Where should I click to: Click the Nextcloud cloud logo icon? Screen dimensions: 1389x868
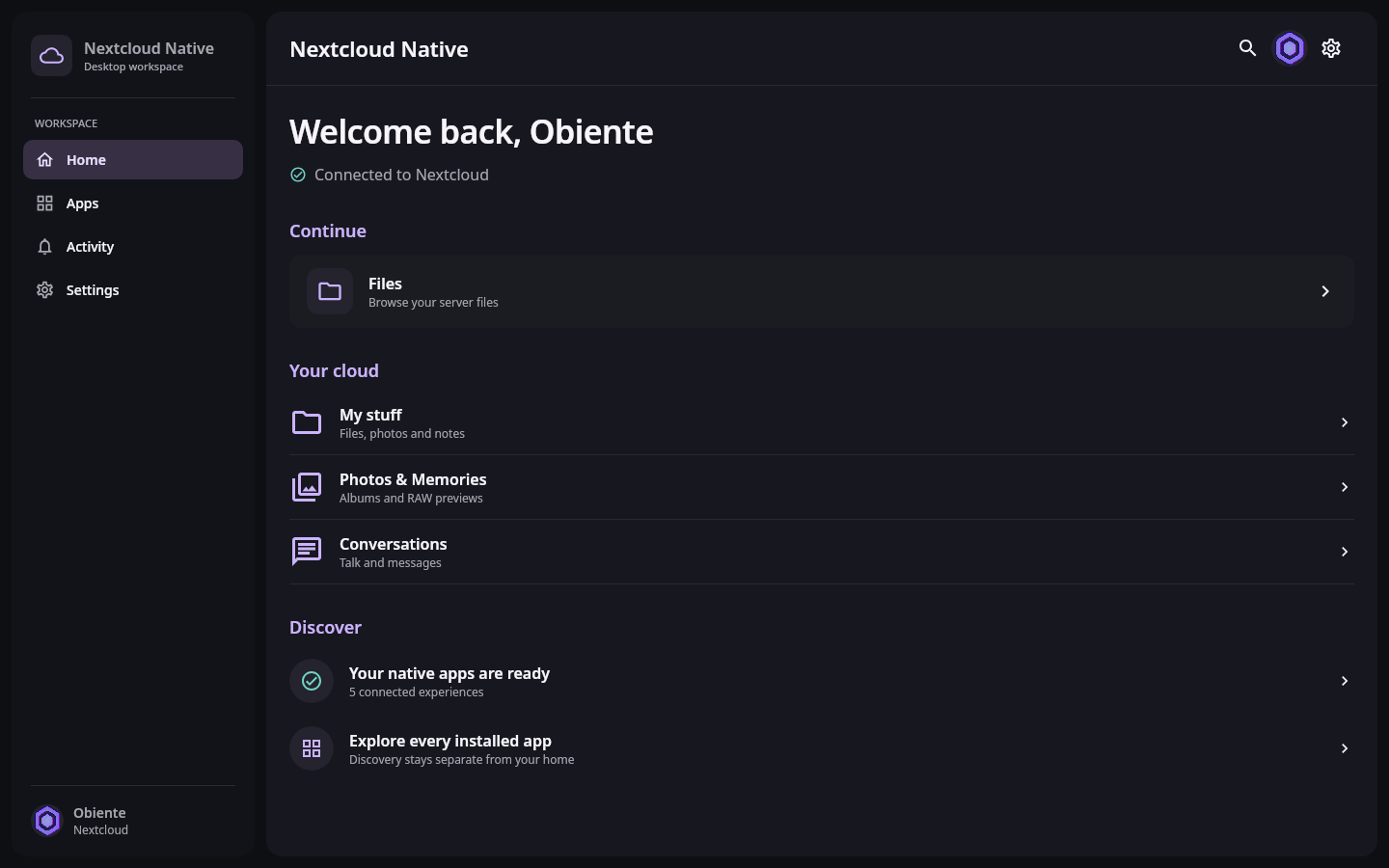click(52, 56)
